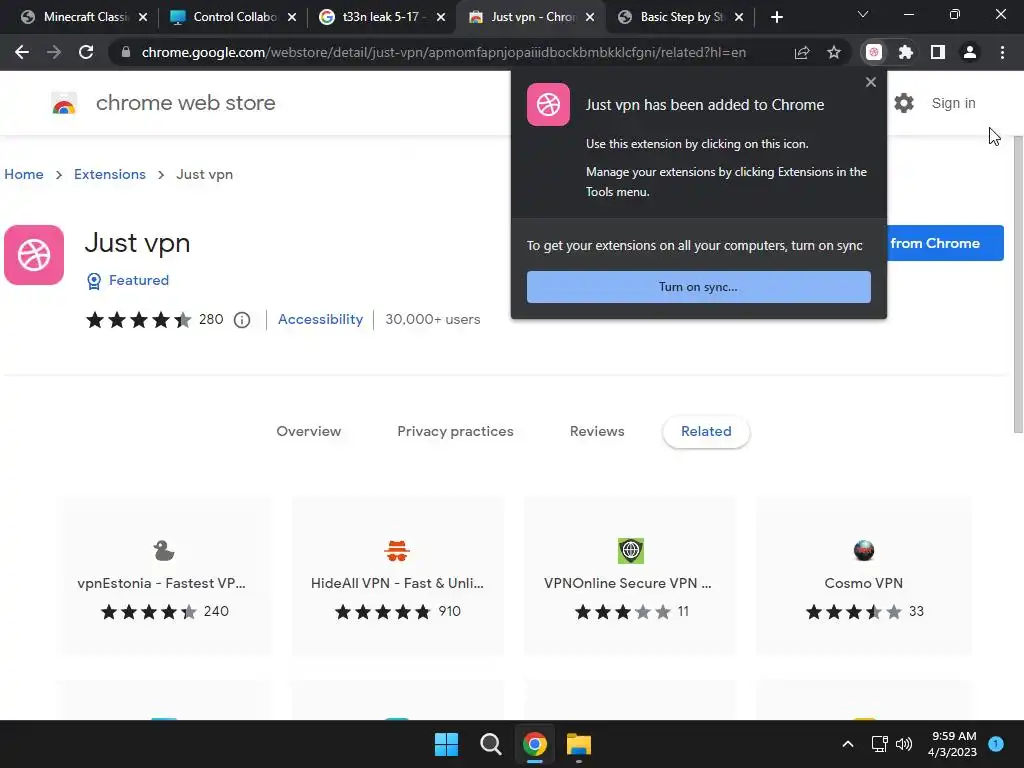Image resolution: width=1024 pixels, height=768 pixels.
Task: Open the Just vpn extension toolbar icon
Action: 874,52
